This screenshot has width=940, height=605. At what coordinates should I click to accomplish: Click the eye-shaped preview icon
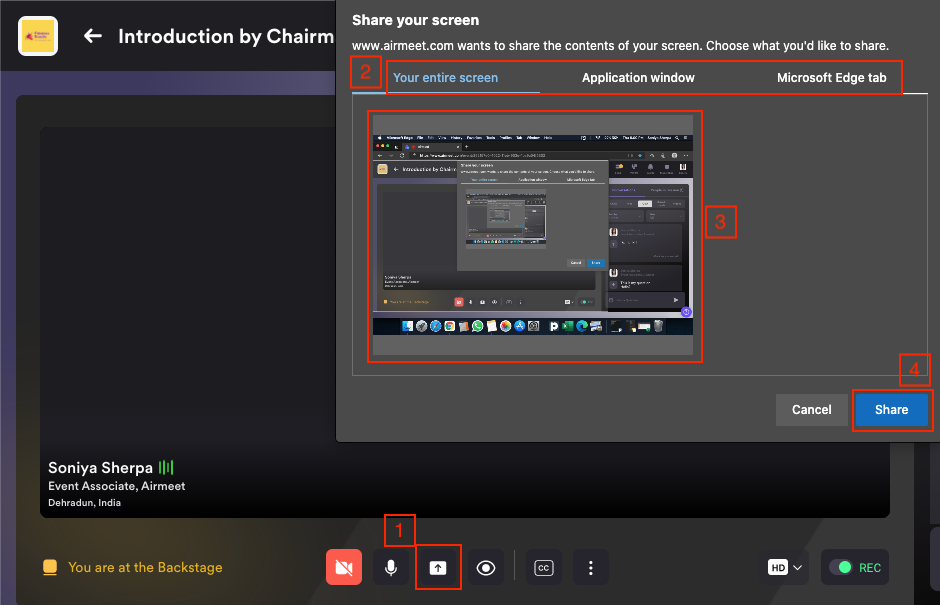(x=486, y=567)
